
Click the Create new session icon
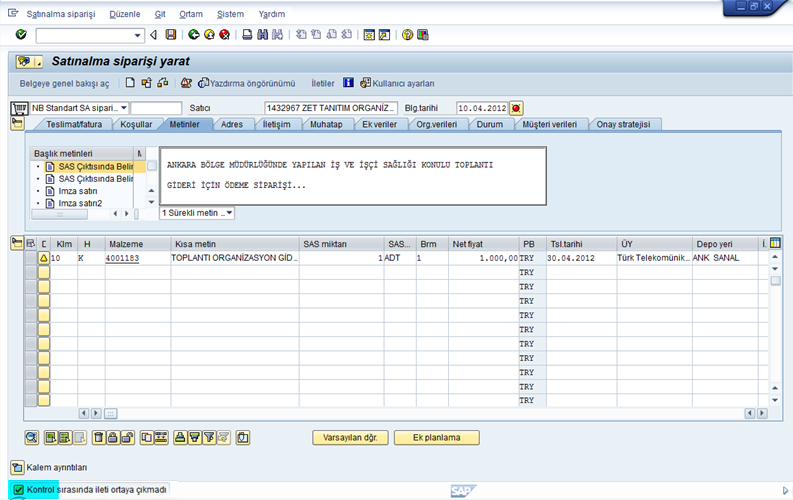369,34
